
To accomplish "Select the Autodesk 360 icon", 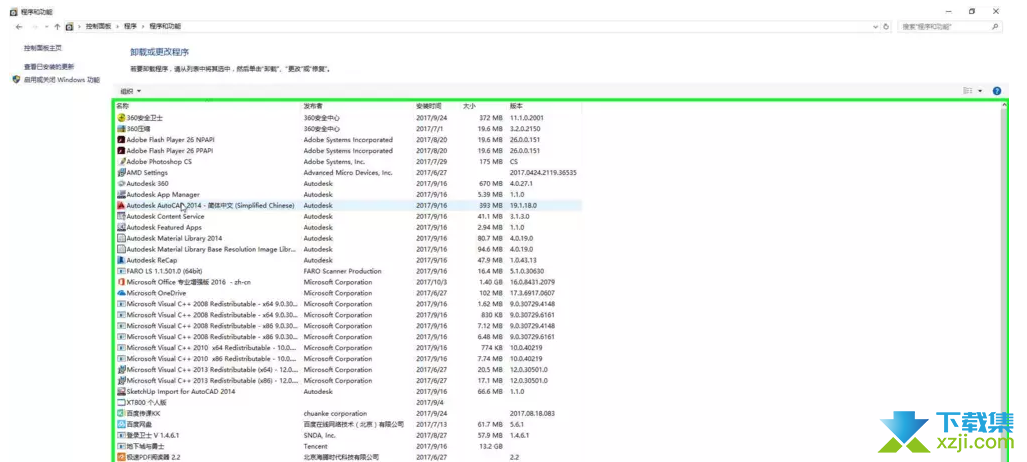I will tap(121, 183).
